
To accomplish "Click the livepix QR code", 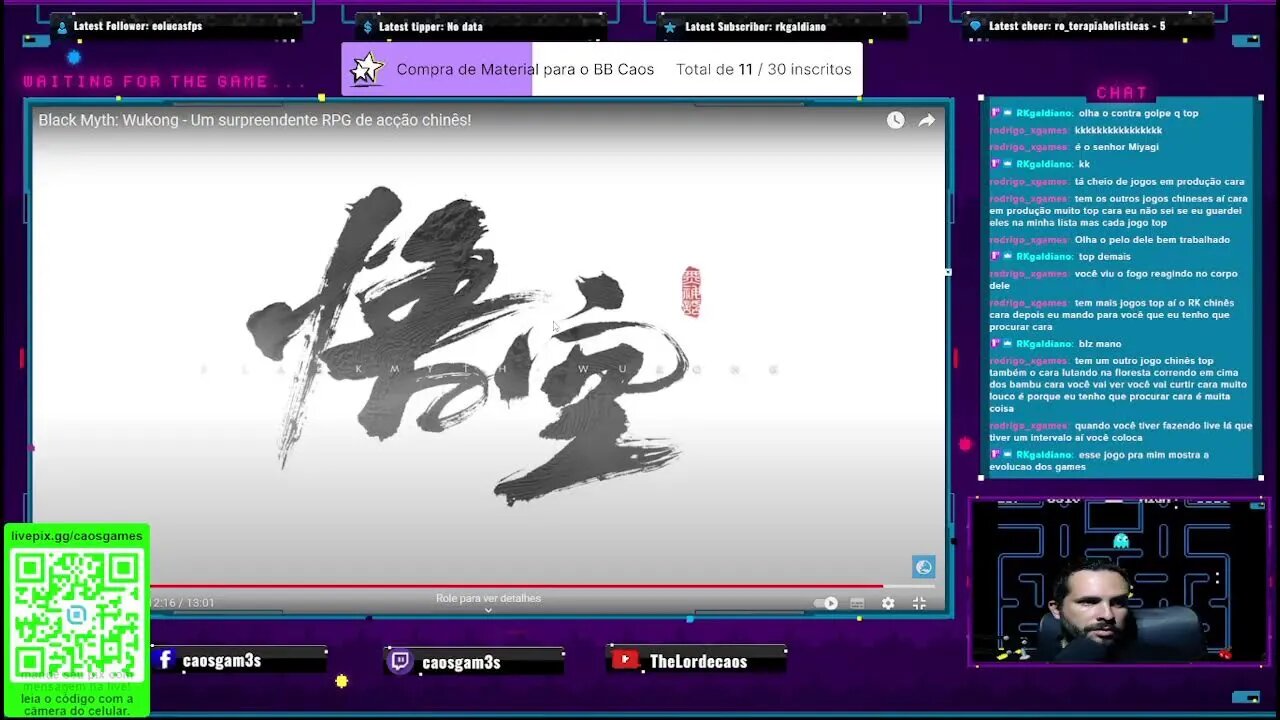I will pos(77,613).
